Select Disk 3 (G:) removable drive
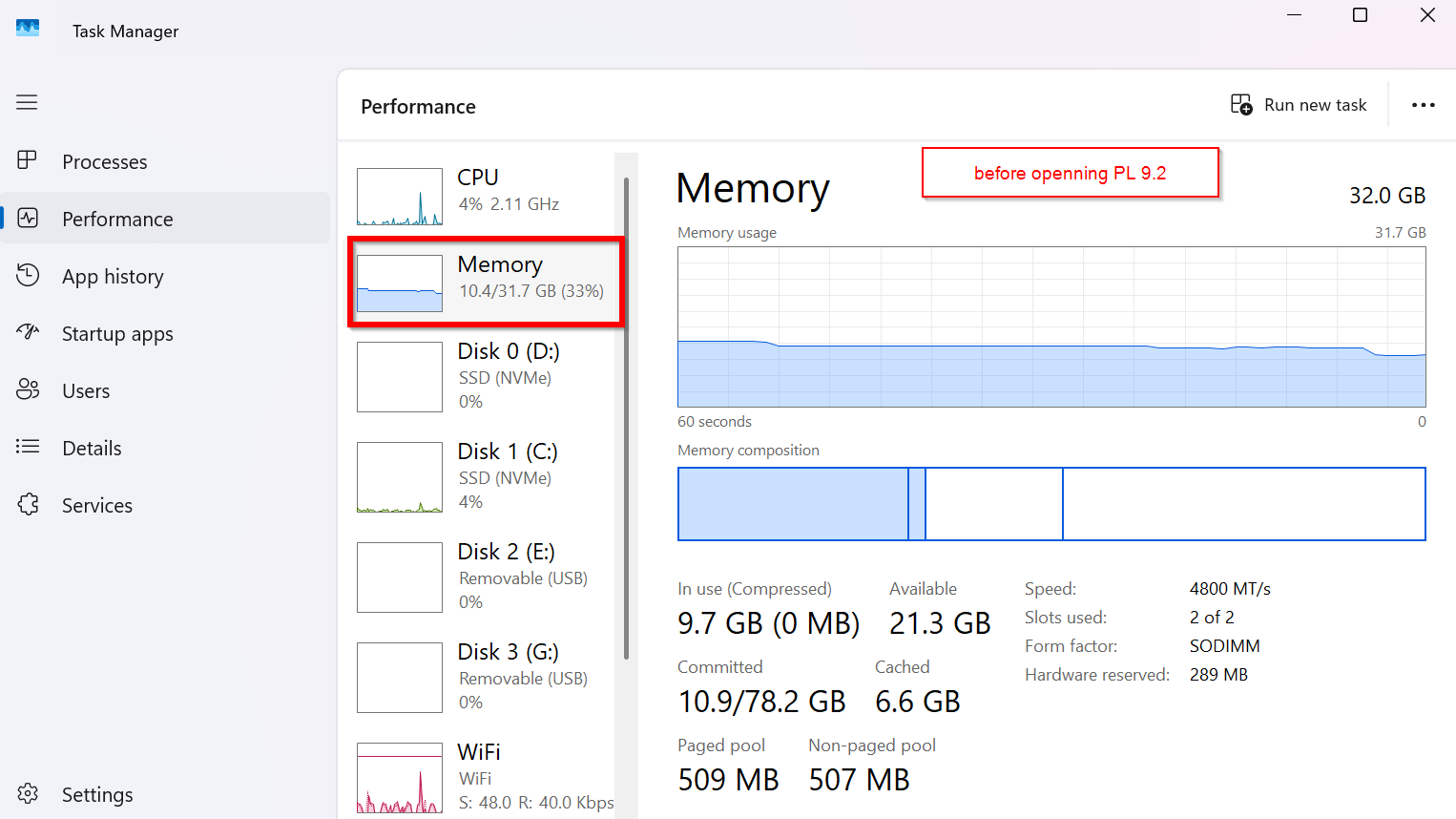The width and height of the screenshot is (1456, 819). click(x=486, y=677)
